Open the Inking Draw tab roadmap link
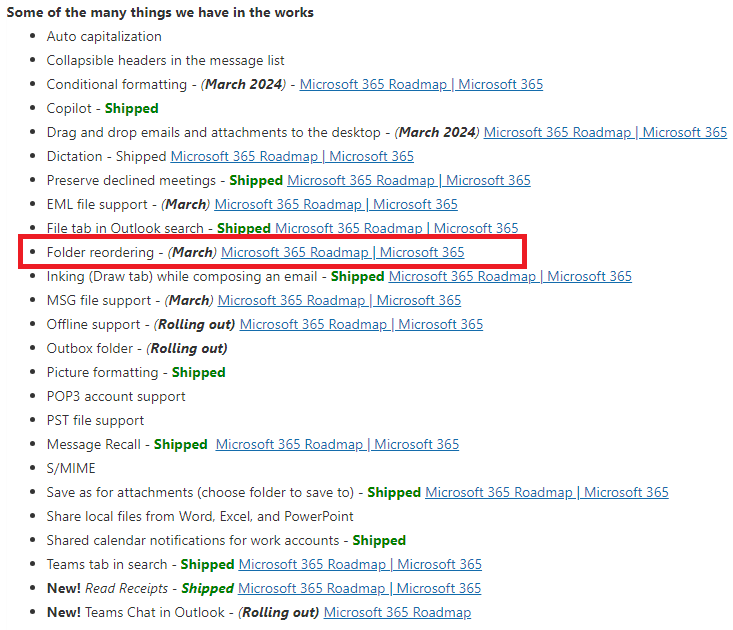 pyautogui.click(x=510, y=276)
